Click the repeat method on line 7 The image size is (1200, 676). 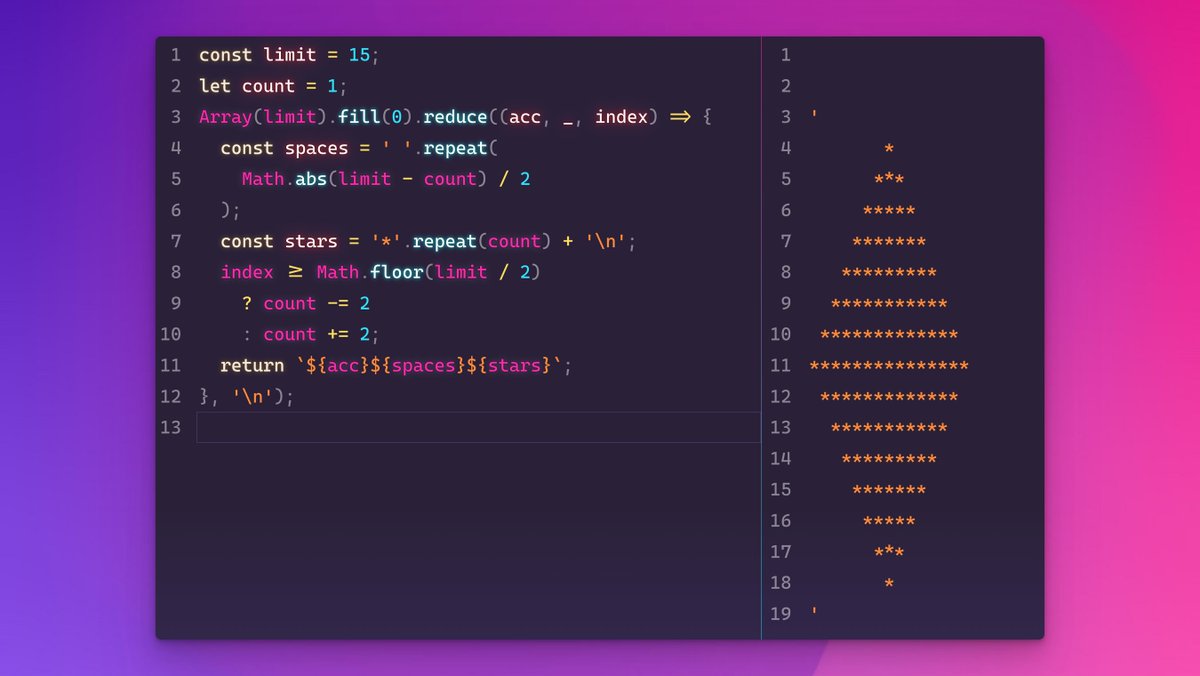click(445, 241)
